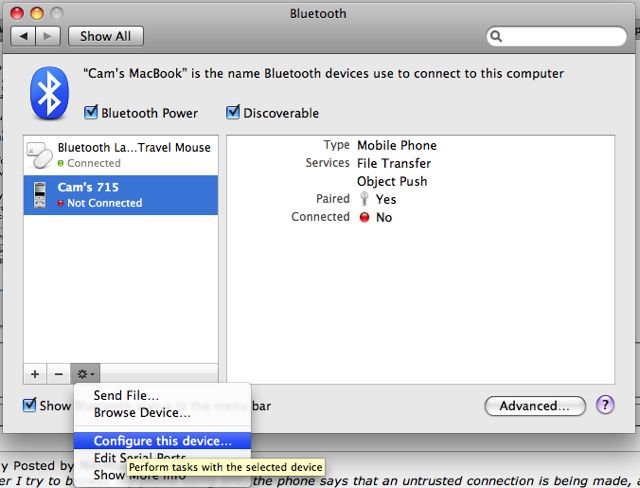The height and width of the screenshot is (488, 640).
Task: Choose Browse Device… from the menu
Action: point(162,413)
